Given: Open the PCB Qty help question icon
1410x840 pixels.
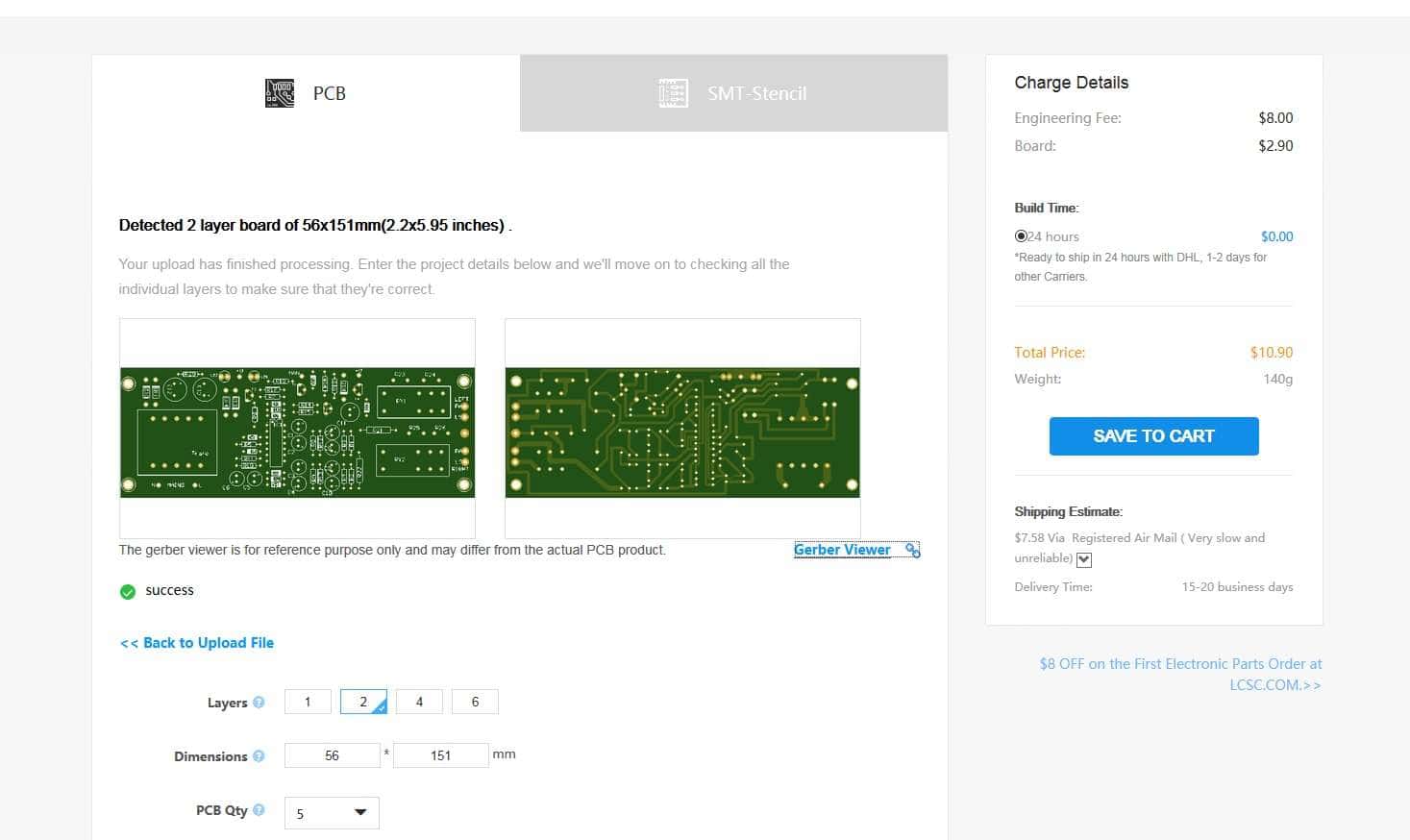Looking at the screenshot, I should (259, 810).
